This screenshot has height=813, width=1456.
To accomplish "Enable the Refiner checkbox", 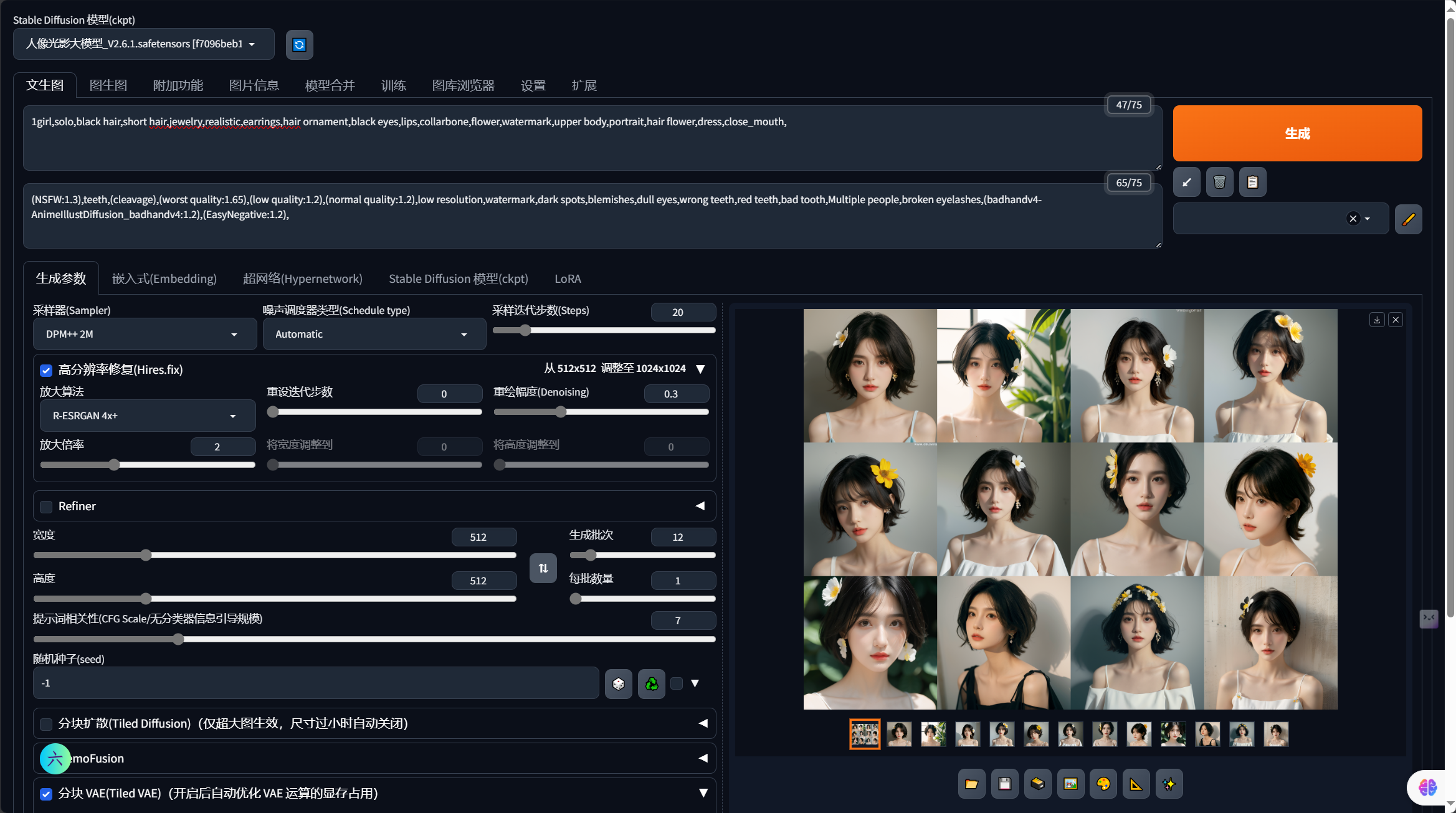I will click(46, 506).
